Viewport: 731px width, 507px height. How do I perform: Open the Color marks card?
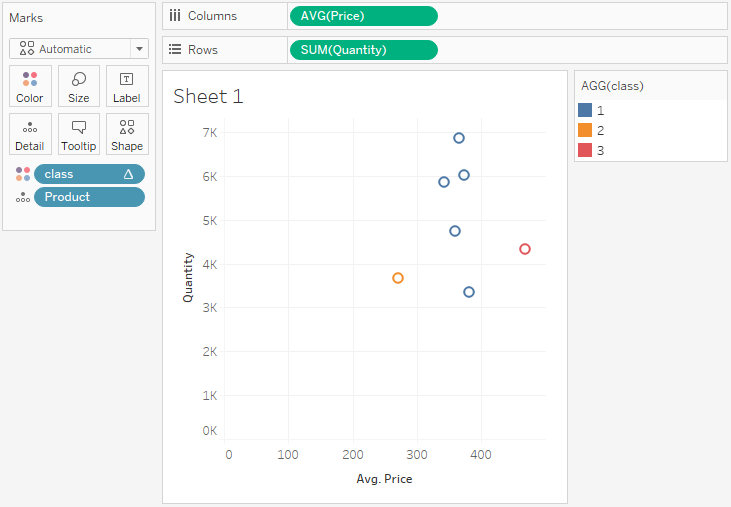30,86
